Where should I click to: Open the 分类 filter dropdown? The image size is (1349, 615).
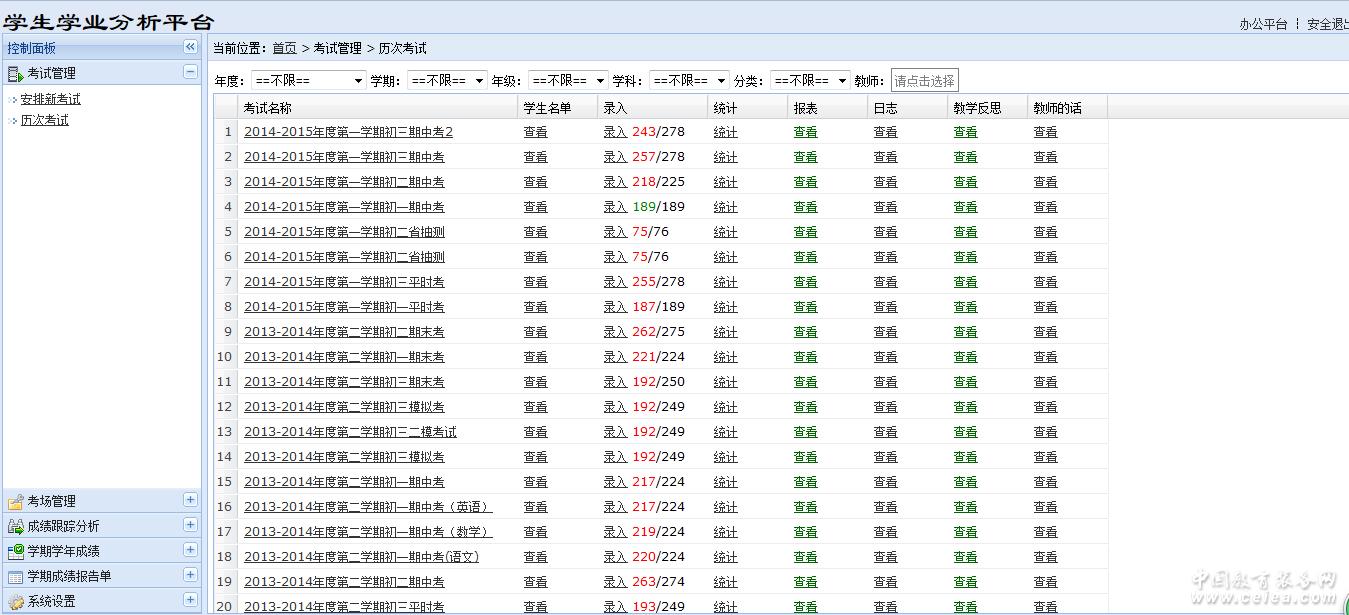[x=810, y=81]
